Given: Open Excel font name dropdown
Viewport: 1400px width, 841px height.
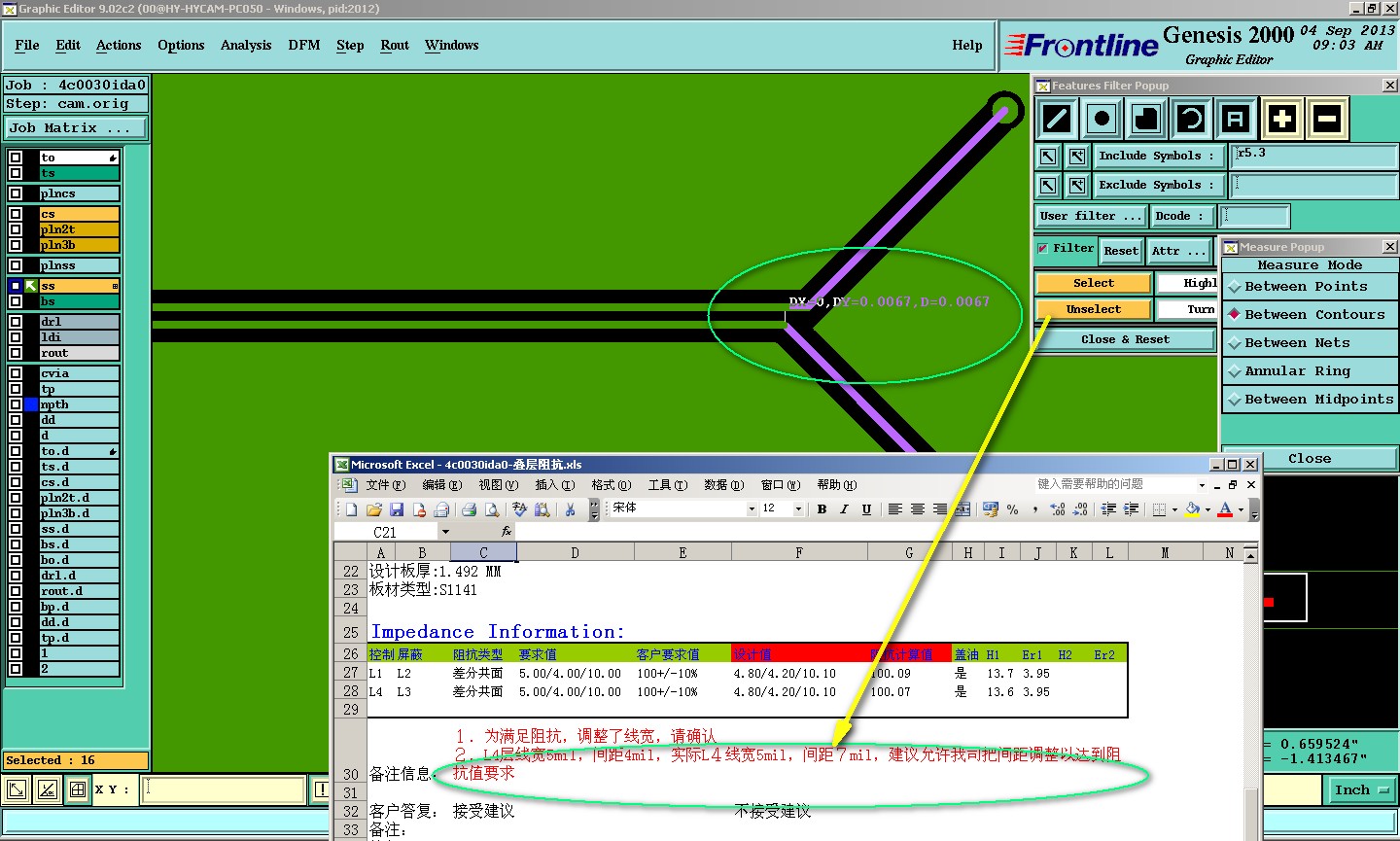Looking at the screenshot, I should click(752, 509).
